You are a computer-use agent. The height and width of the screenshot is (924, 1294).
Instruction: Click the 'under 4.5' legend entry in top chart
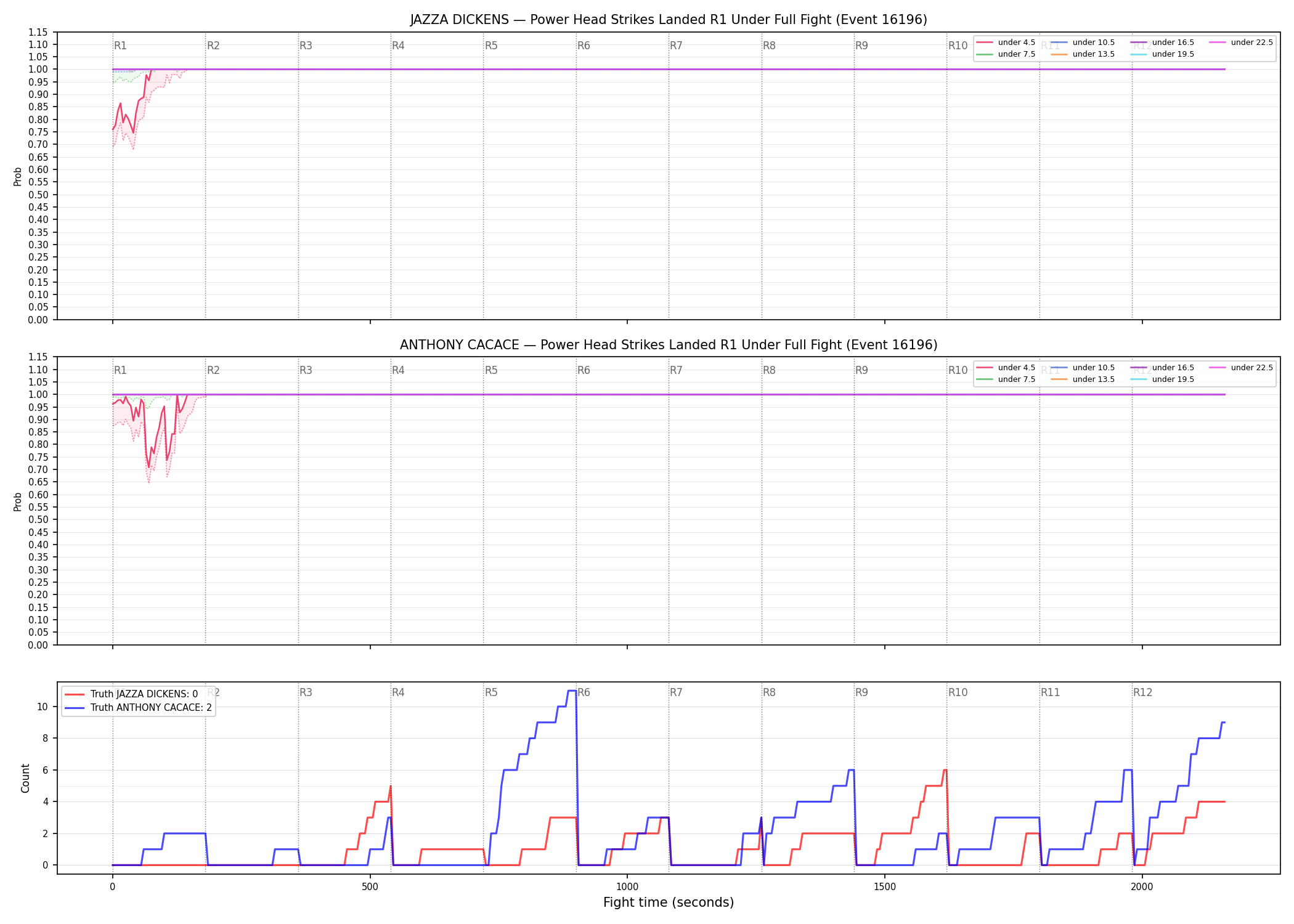pos(1006,43)
